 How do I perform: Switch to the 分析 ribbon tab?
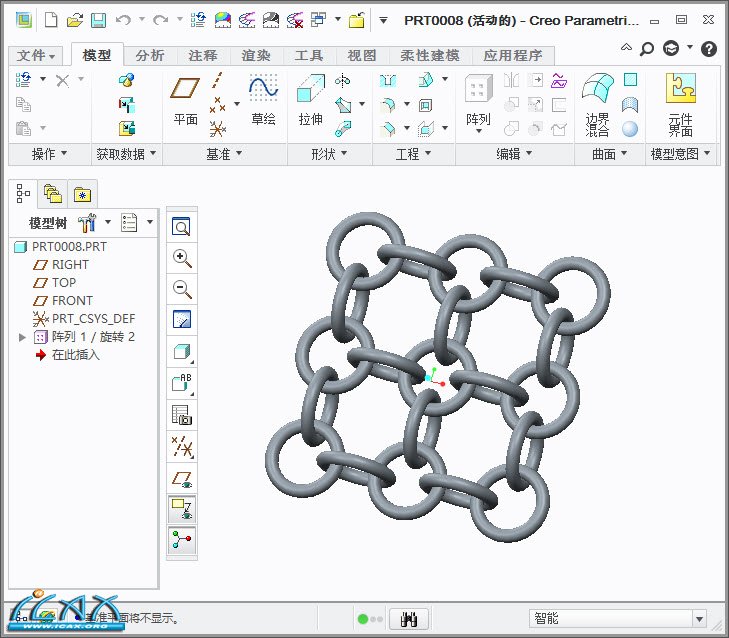click(149, 56)
